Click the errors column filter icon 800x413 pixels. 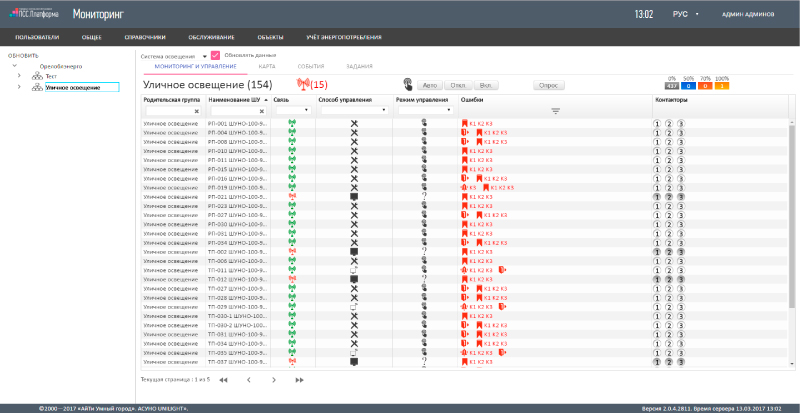tap(556, 110)
